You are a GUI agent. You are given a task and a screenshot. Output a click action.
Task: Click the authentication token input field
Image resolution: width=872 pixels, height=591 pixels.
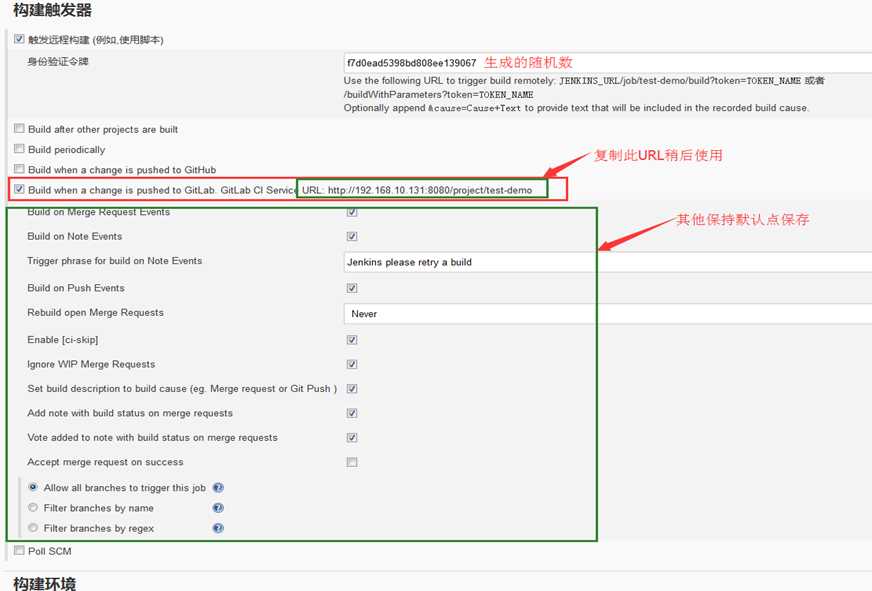pyautogui.click(x=608, y=63)
